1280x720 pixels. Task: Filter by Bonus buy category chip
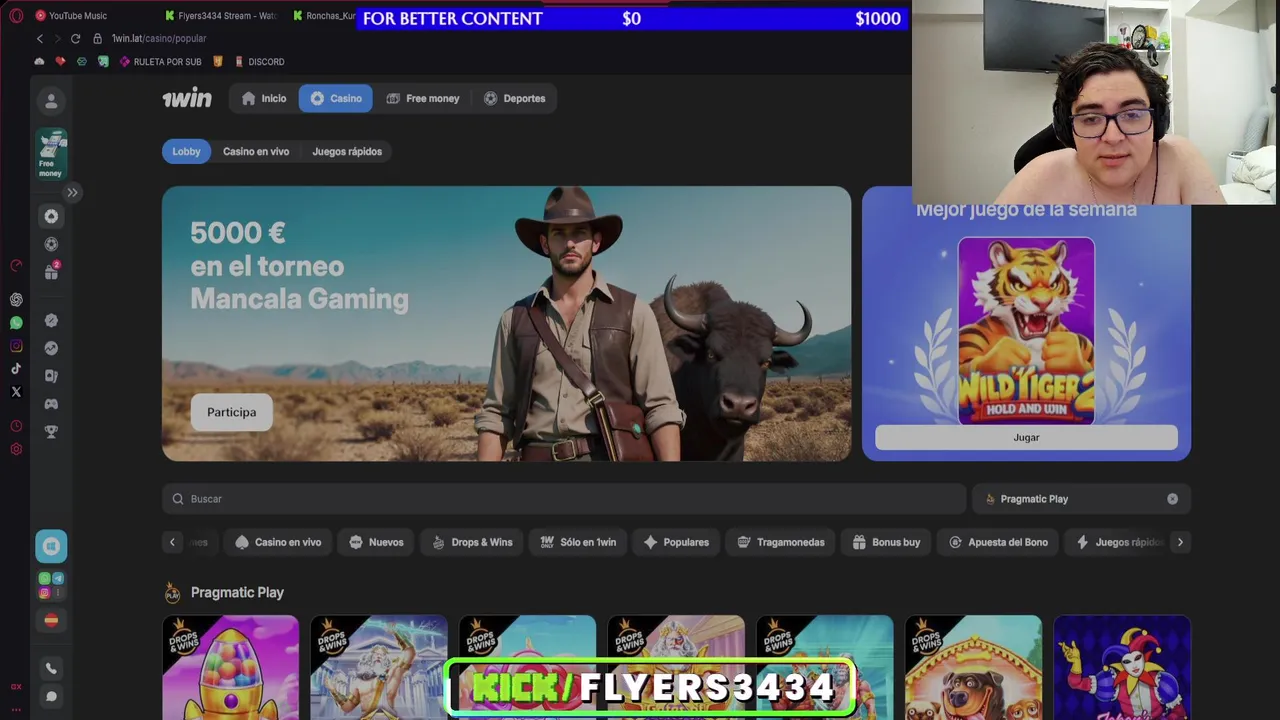pos(886,542)
